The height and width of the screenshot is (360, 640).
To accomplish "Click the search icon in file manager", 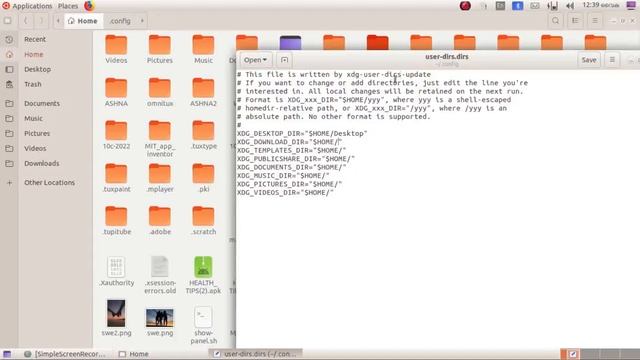I will pos(556,21).
